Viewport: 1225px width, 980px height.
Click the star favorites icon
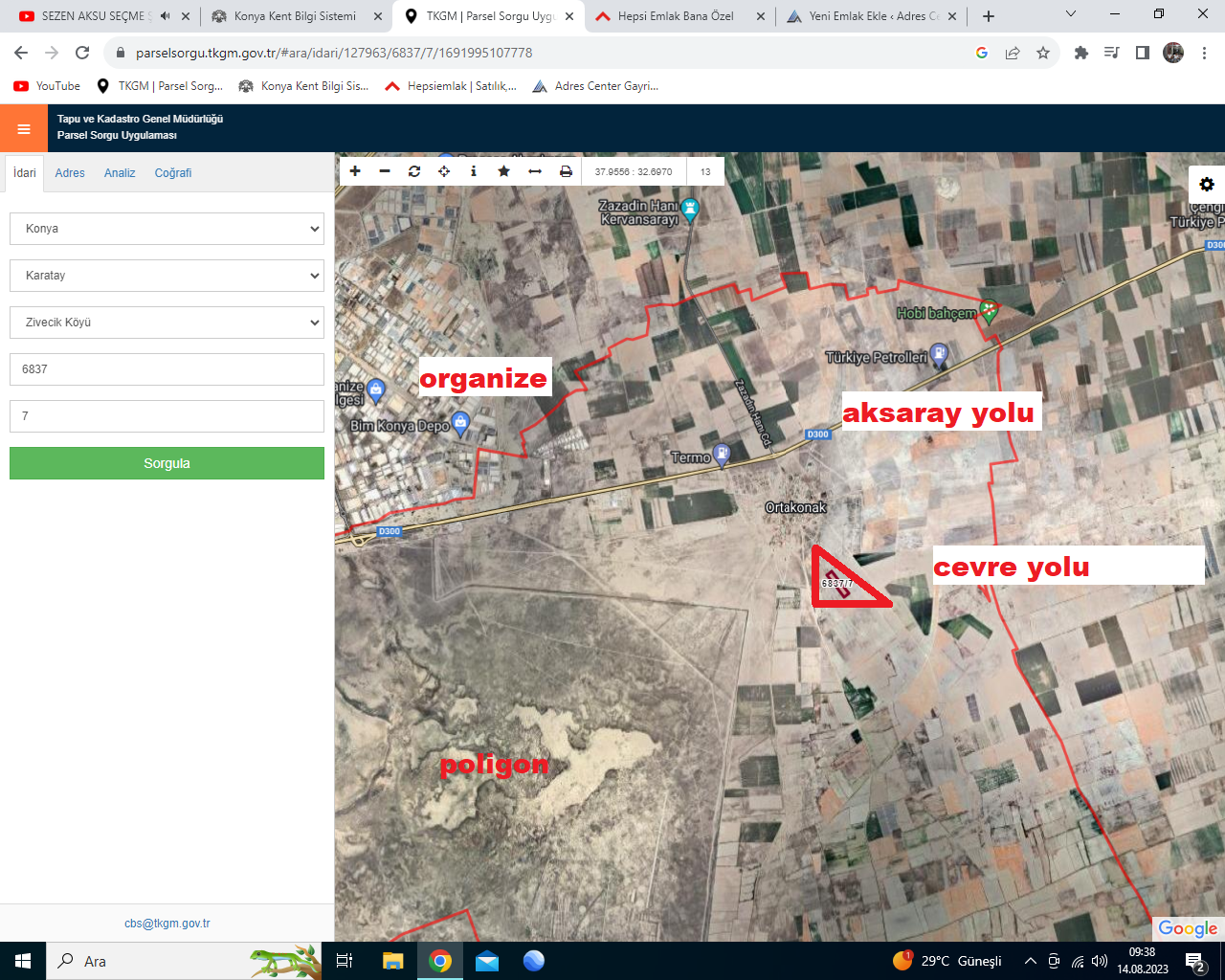[503, 171]
